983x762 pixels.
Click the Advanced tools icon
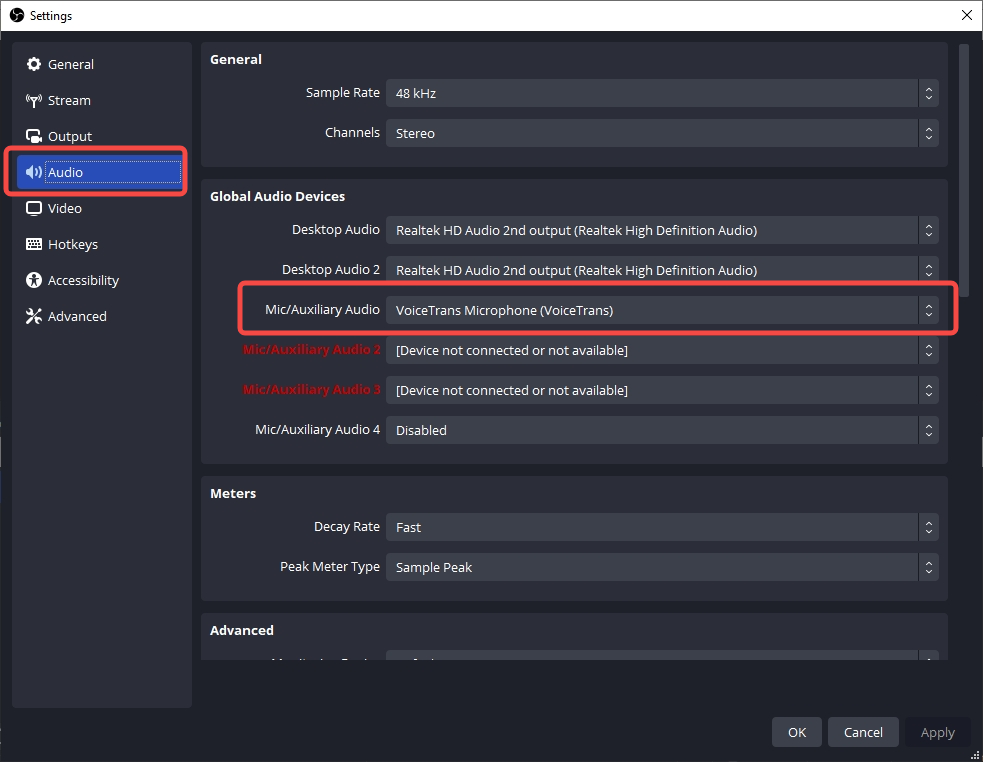tap(34, 316)
